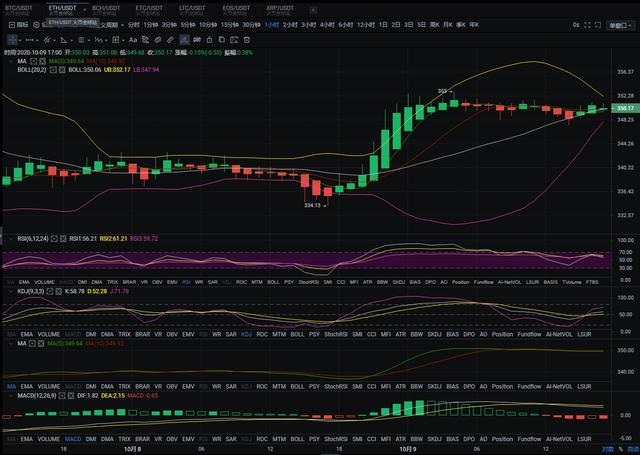Expand the line tool dropdown arrow
Screen dimensions: 640x455
click(37, 40)
